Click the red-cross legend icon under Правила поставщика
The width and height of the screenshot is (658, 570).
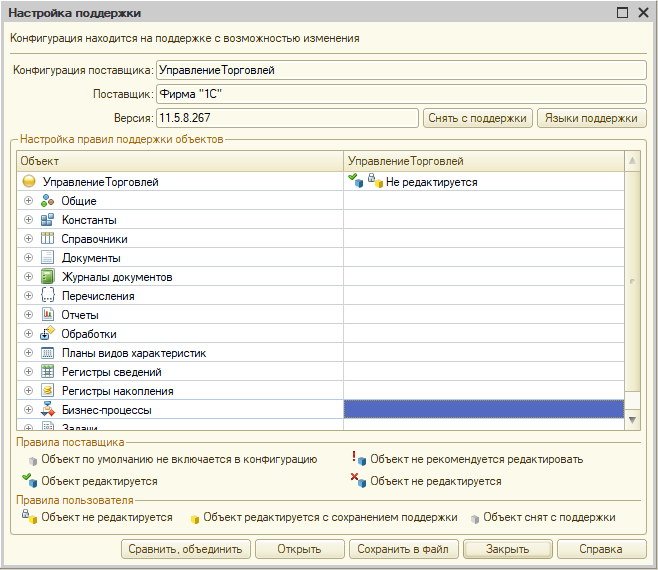coord(359,480)
